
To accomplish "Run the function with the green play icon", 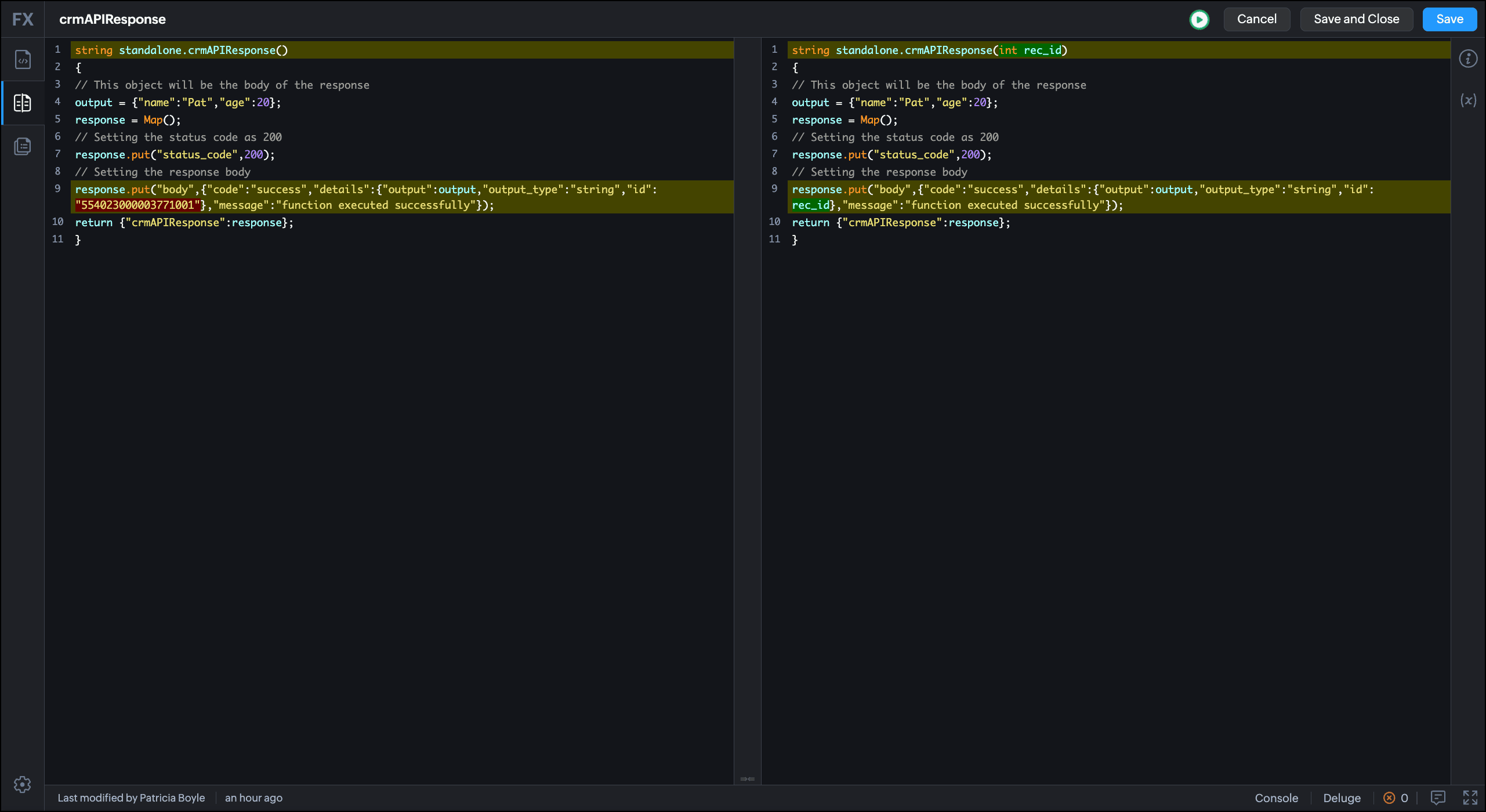I will (1199, 20).
